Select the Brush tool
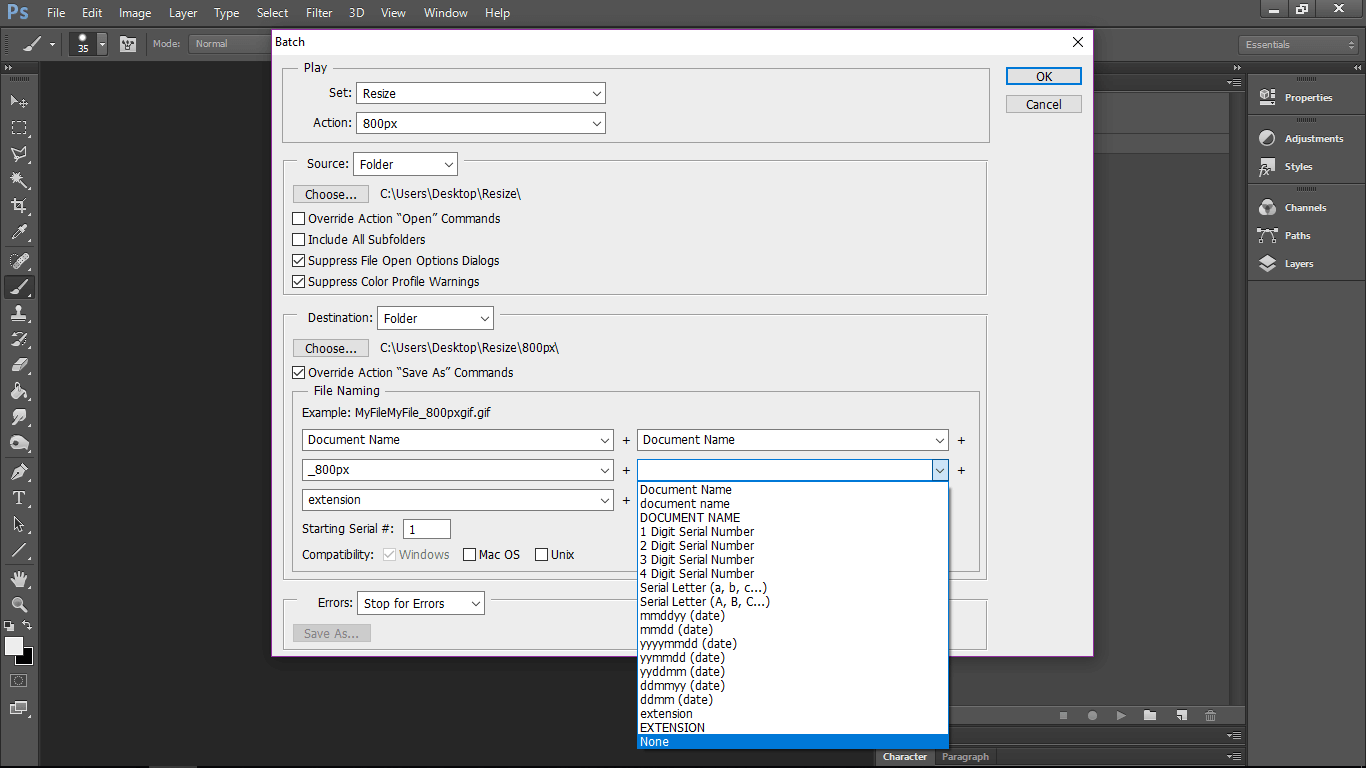 [17, 287]
